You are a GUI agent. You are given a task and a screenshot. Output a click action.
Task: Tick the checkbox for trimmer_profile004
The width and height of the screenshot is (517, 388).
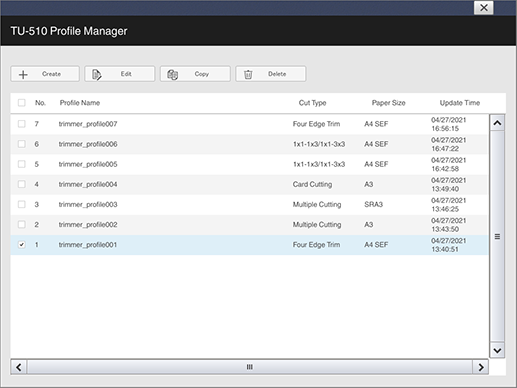21,184
